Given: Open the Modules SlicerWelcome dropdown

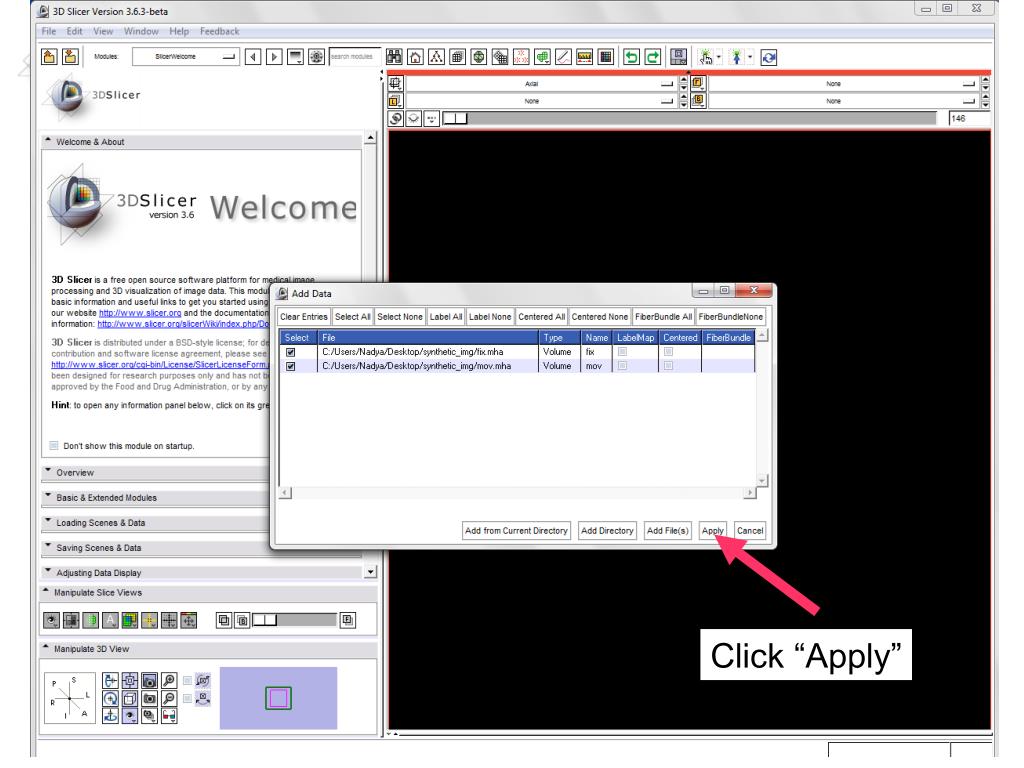Looking at the screenshot, I should (x=185, y=57).
